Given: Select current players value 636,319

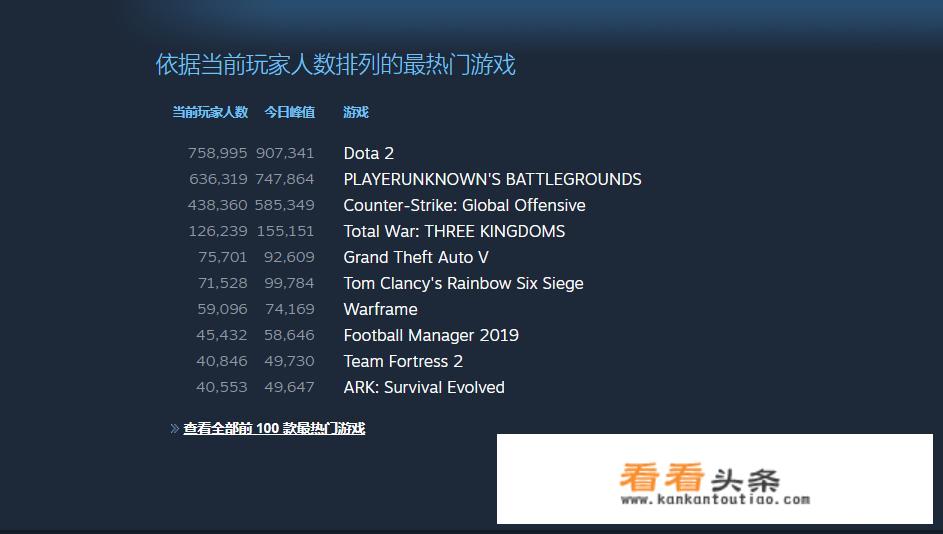Looking at the screenshot, I should pos(218,179).
